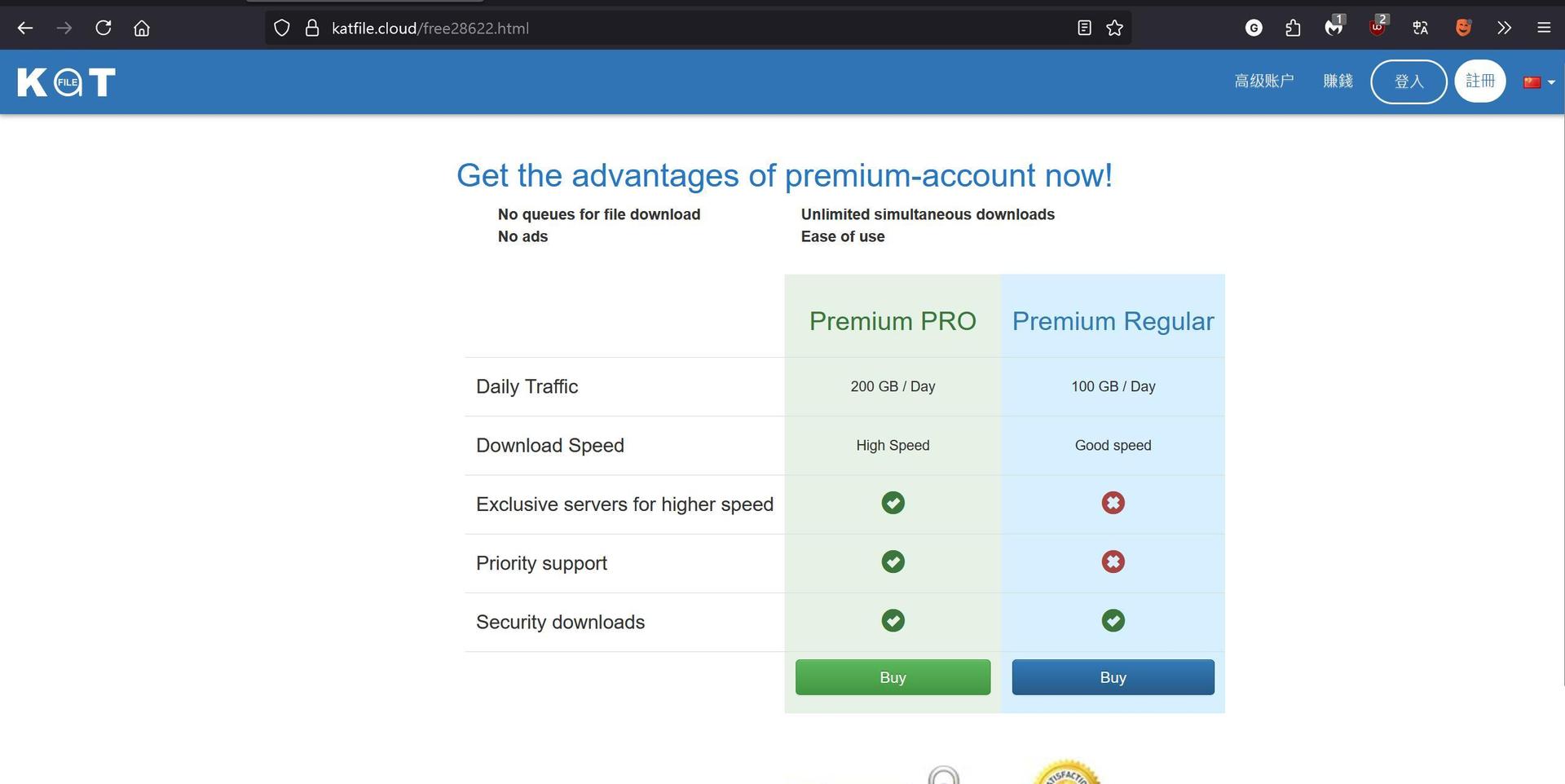Buy the Premium Regular plan
The width and height of the screenshot is (1565, 784).
tap(1113, 677)
